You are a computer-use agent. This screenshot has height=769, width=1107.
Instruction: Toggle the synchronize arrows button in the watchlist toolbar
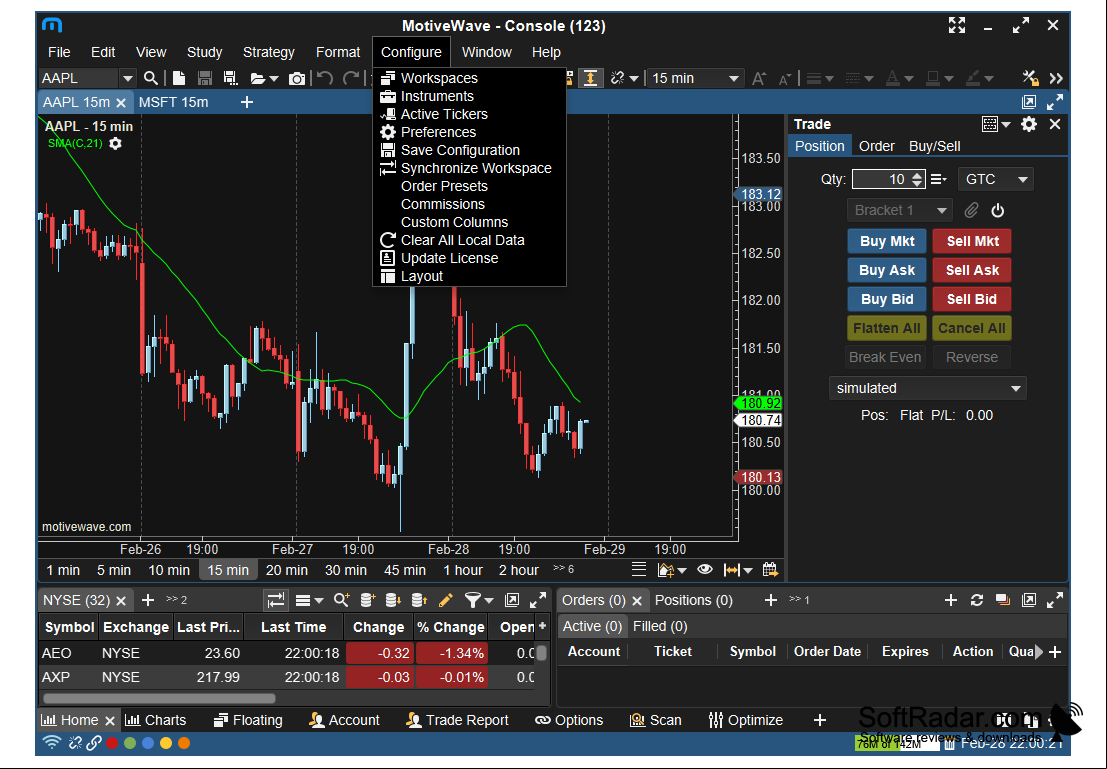275,600
